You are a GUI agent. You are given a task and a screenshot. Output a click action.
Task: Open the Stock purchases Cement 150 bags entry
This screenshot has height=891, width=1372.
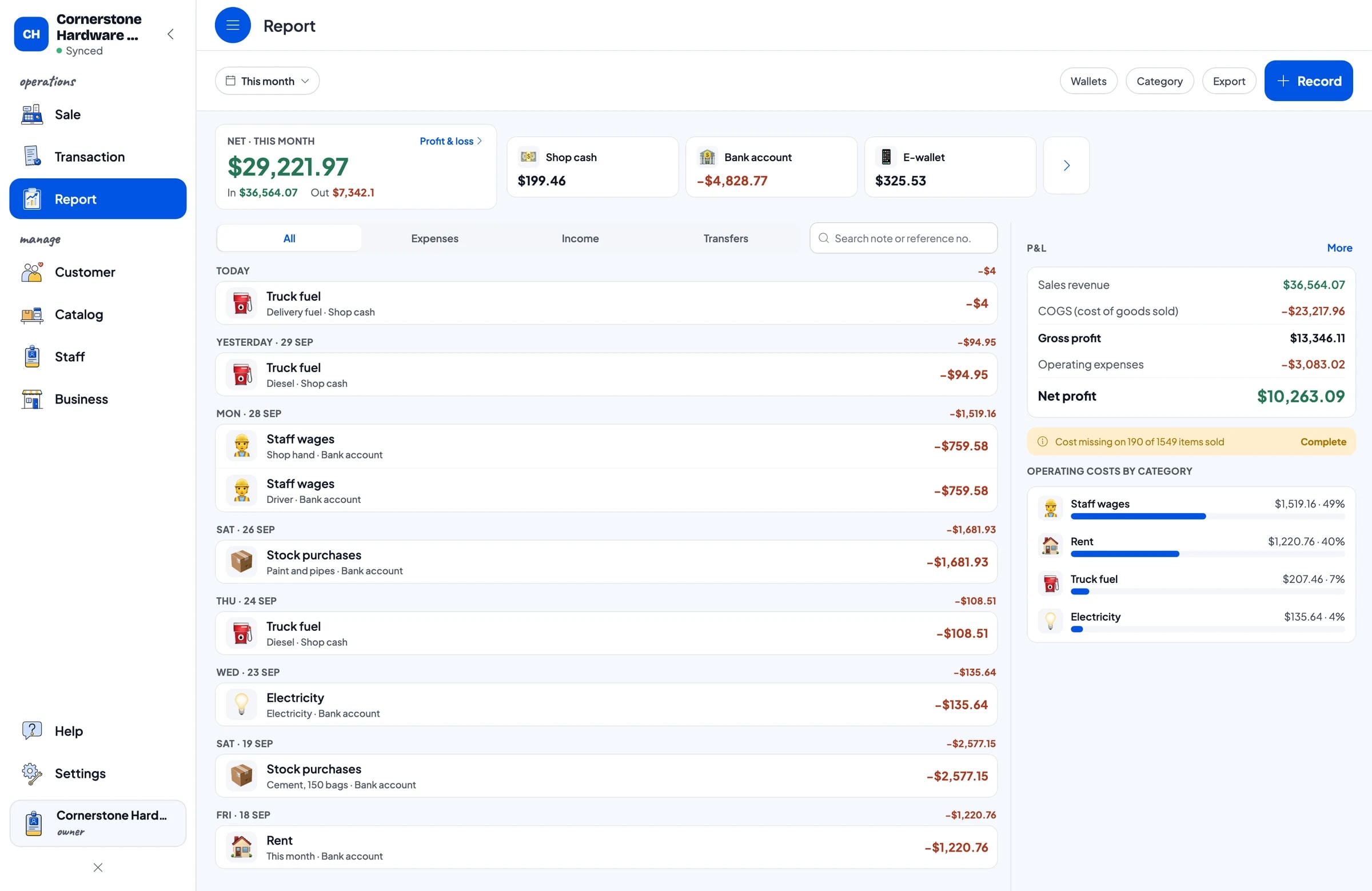point(607,776)
